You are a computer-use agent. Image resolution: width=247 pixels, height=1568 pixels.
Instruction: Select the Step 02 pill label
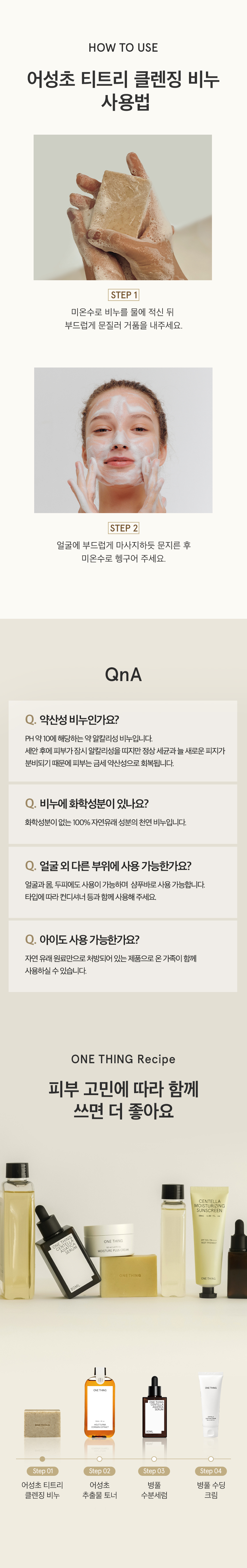(x=99, y=1471)
